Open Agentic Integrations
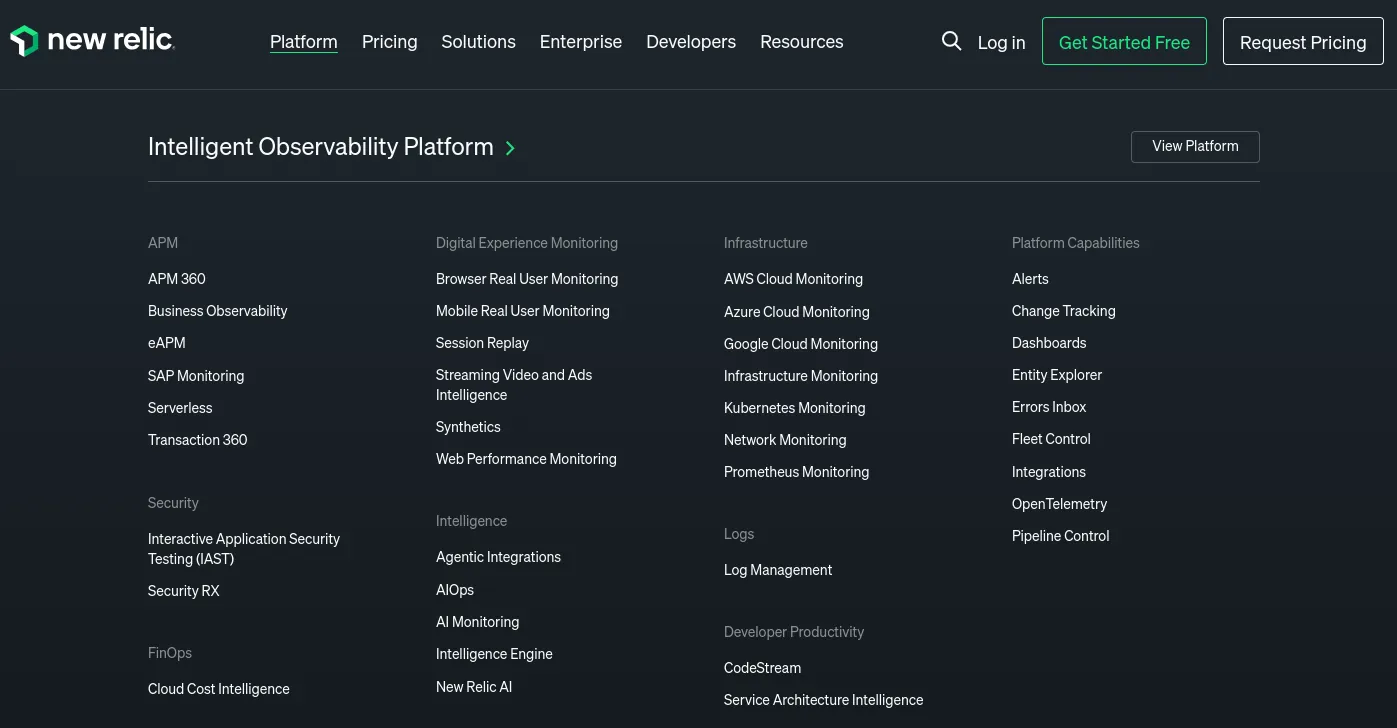This screenshot has width=1397, height=728. (x=498, y=557)
